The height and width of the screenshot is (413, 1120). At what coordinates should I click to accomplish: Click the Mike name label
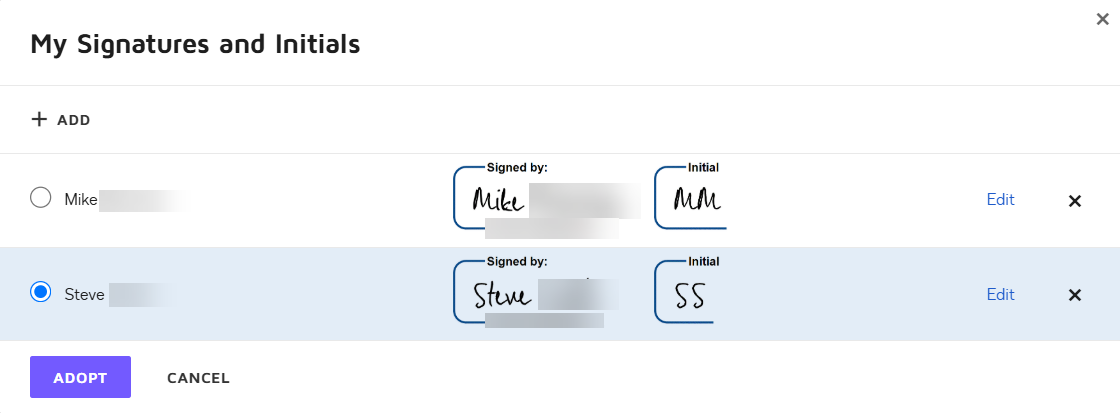(x=81, y=199)
